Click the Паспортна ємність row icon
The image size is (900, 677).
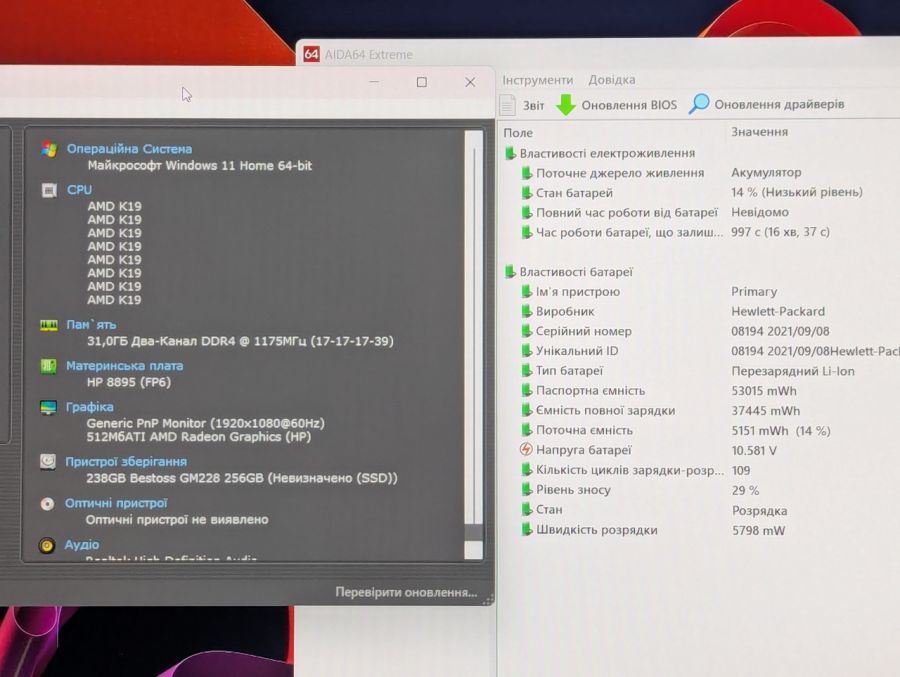526,390
